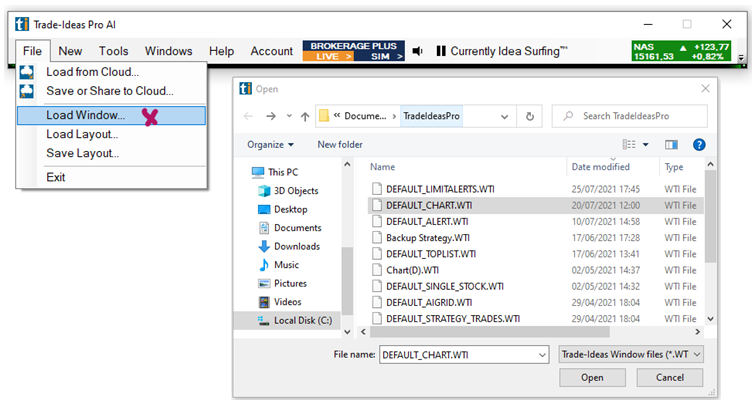This screenshot has width=753, height=405.
Task: Click the Save or Share to Cloud icon
Action: click(27, 91)
